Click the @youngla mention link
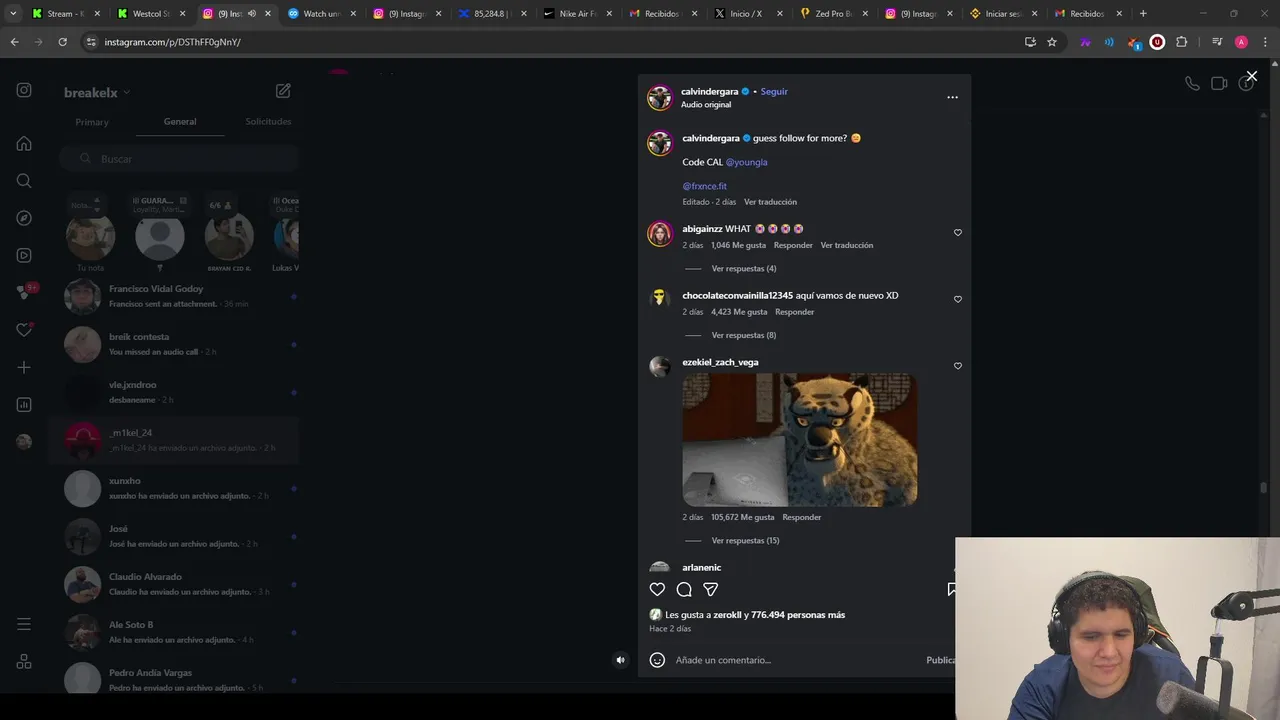Screen dimensions: 1280x720 pyautogui.click(x=746, y=162)
